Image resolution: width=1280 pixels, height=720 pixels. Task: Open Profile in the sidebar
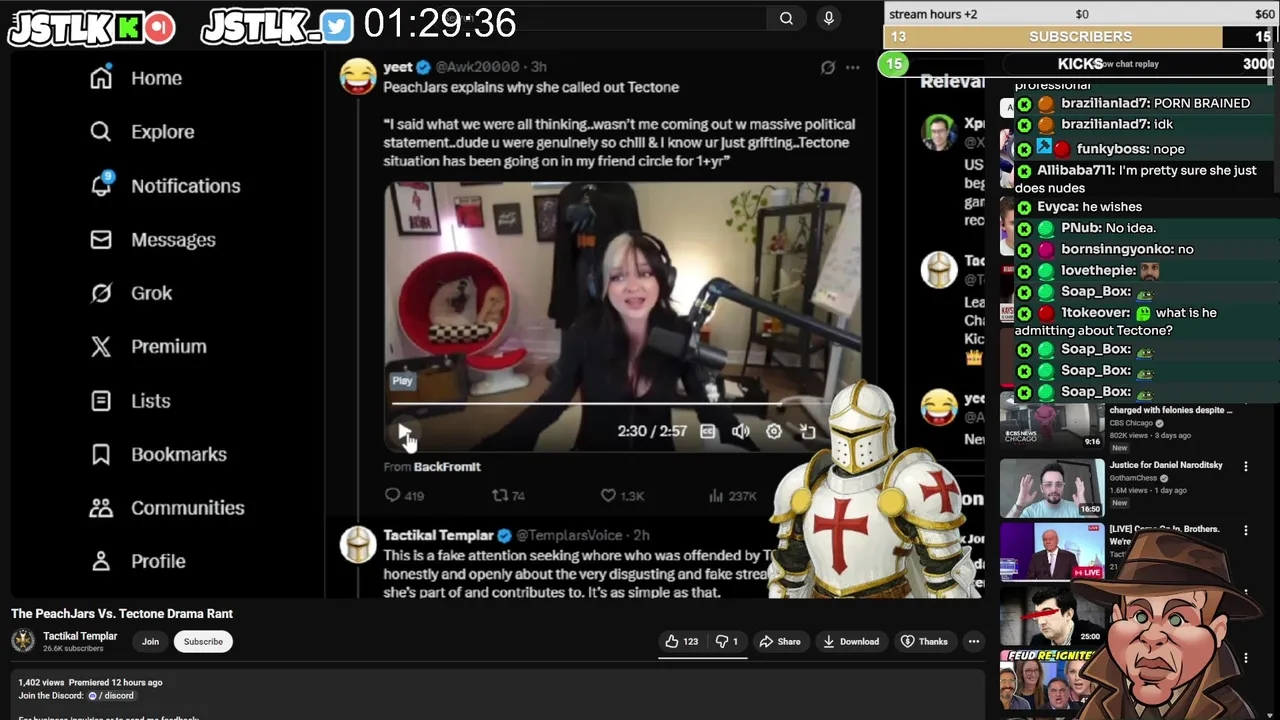point(137,561)
